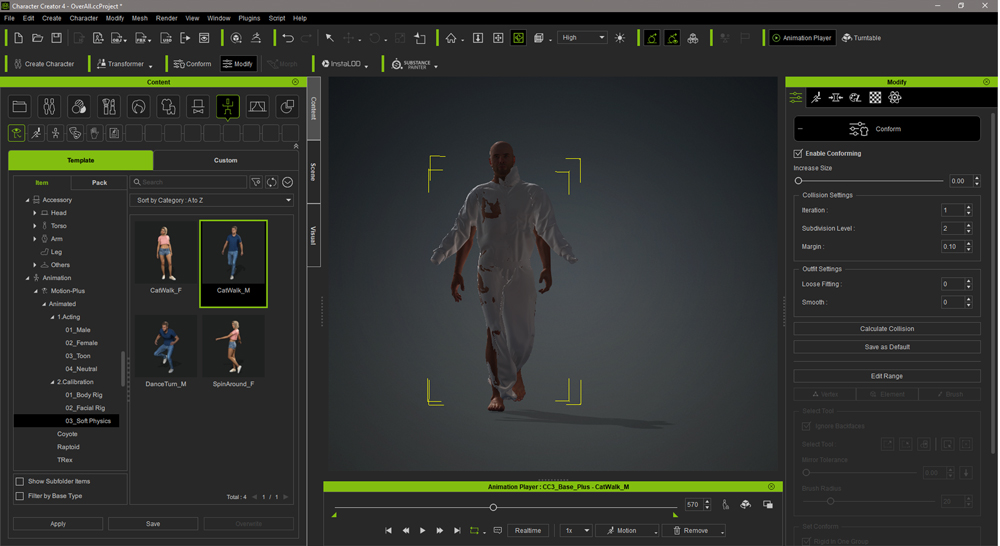Click the Calculate Collision button
The width and height of the screenshot is (1000, 546).
[x=886, y=329]
